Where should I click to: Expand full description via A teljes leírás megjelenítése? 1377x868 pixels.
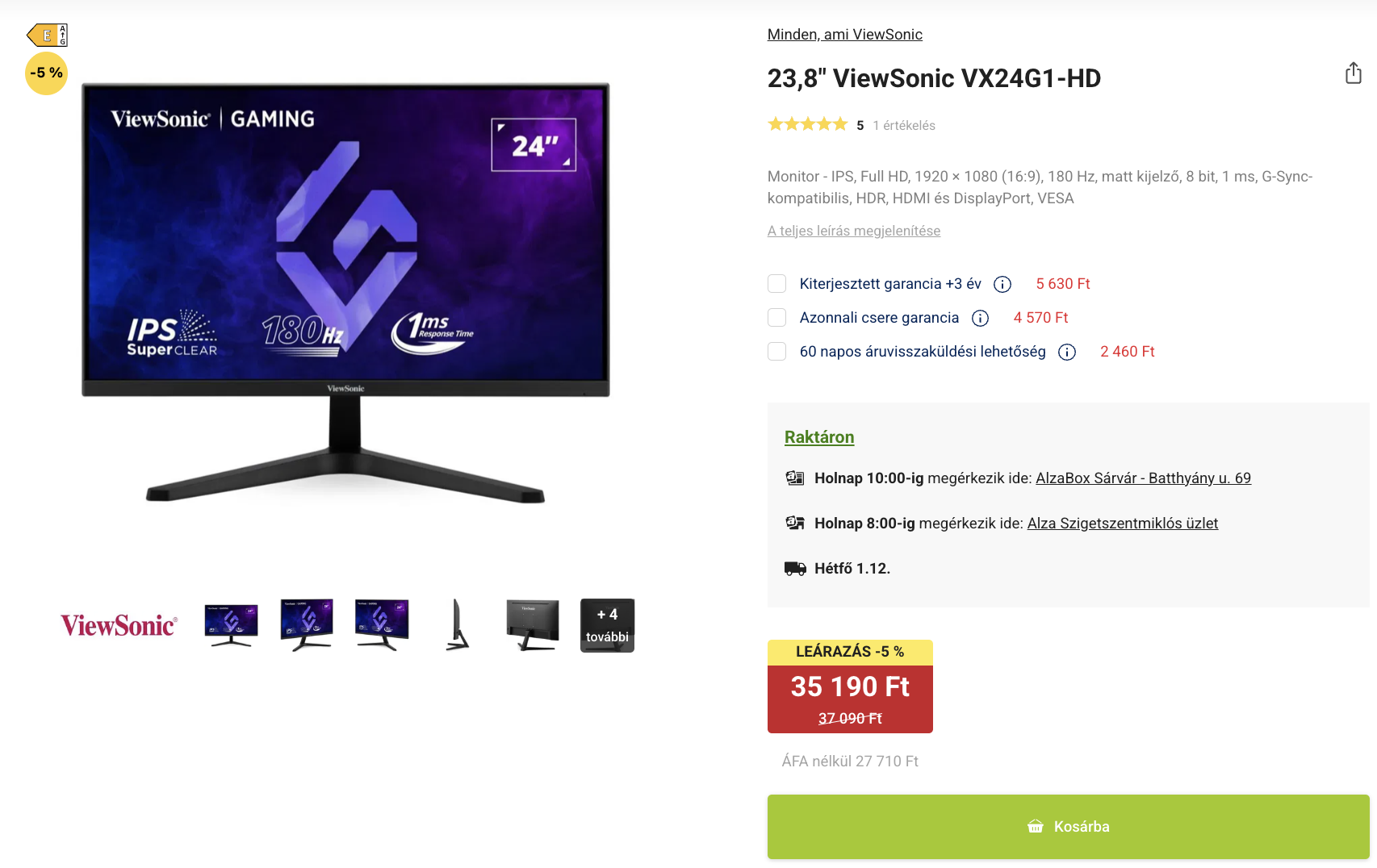point(854,231)
